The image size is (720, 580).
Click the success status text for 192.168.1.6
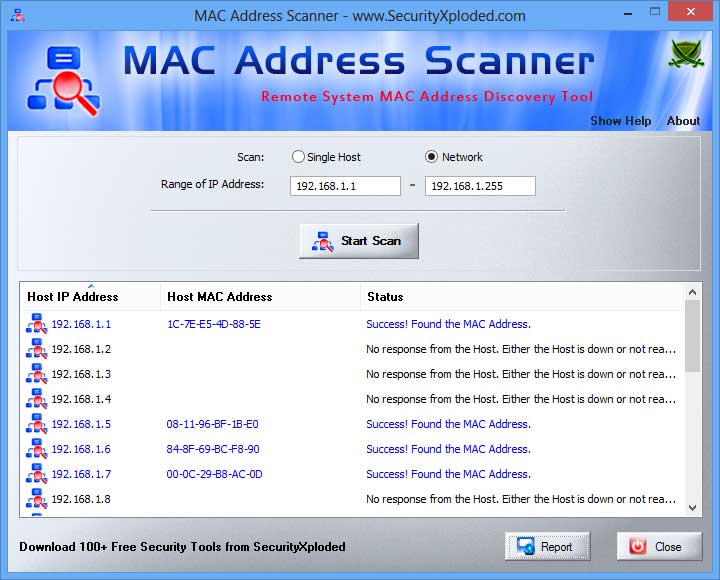448,449
